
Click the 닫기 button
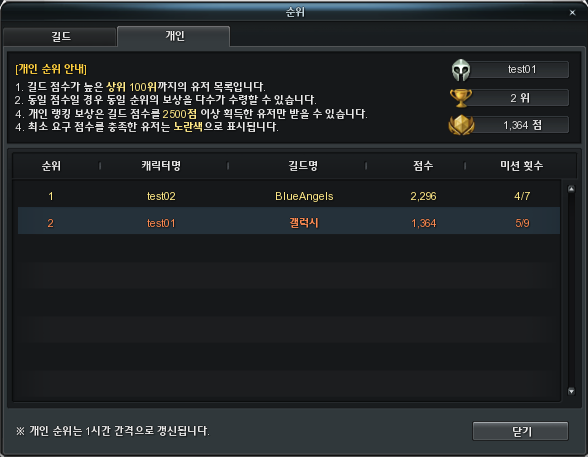pyautogui.click(x=520, y=432)
